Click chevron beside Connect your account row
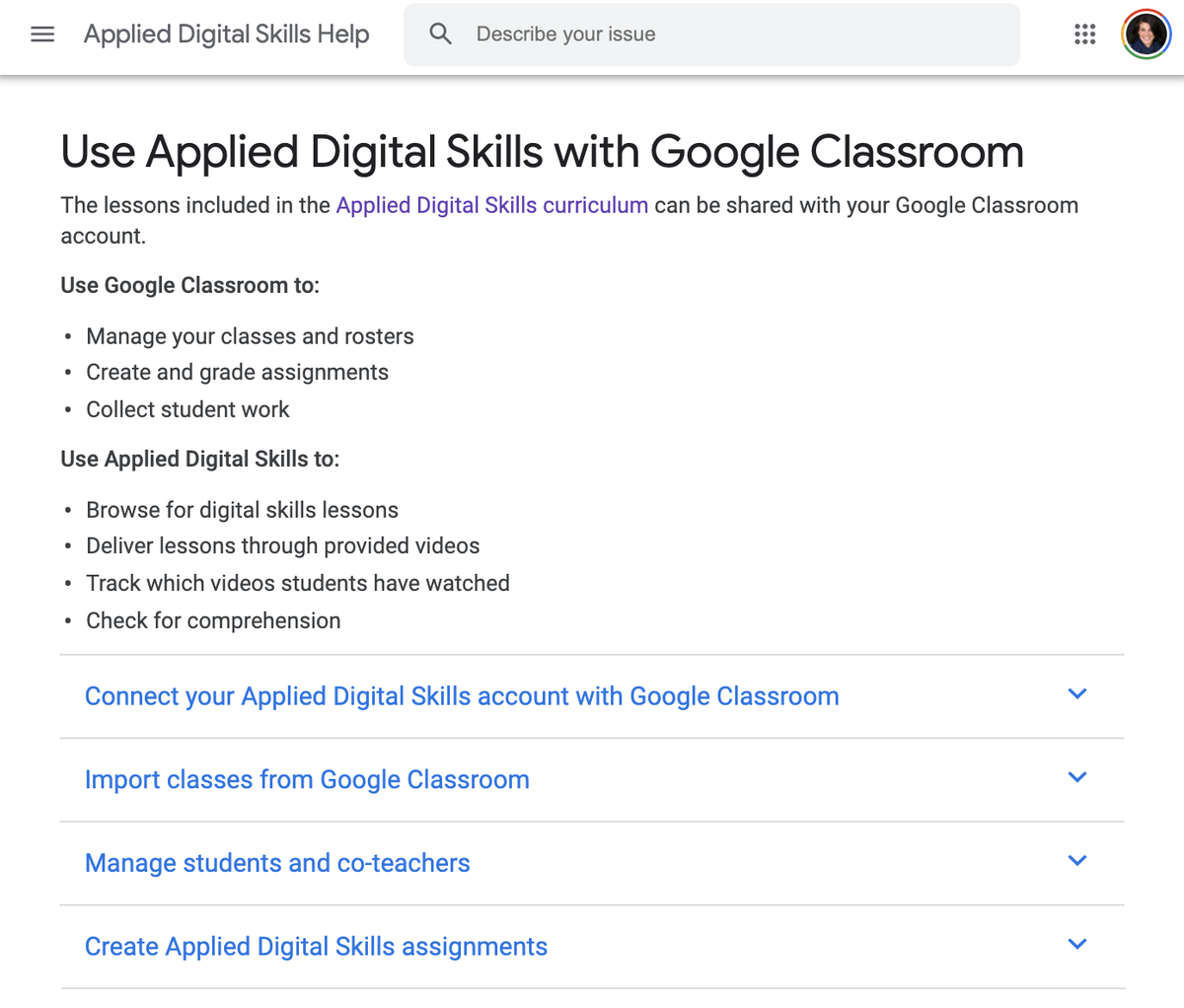This screenshot has height=1008, width=1184. (1077, 694)
